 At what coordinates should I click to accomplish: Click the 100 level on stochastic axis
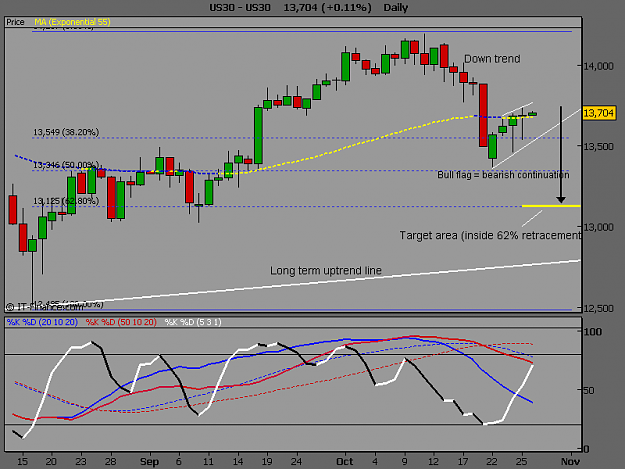593,332
